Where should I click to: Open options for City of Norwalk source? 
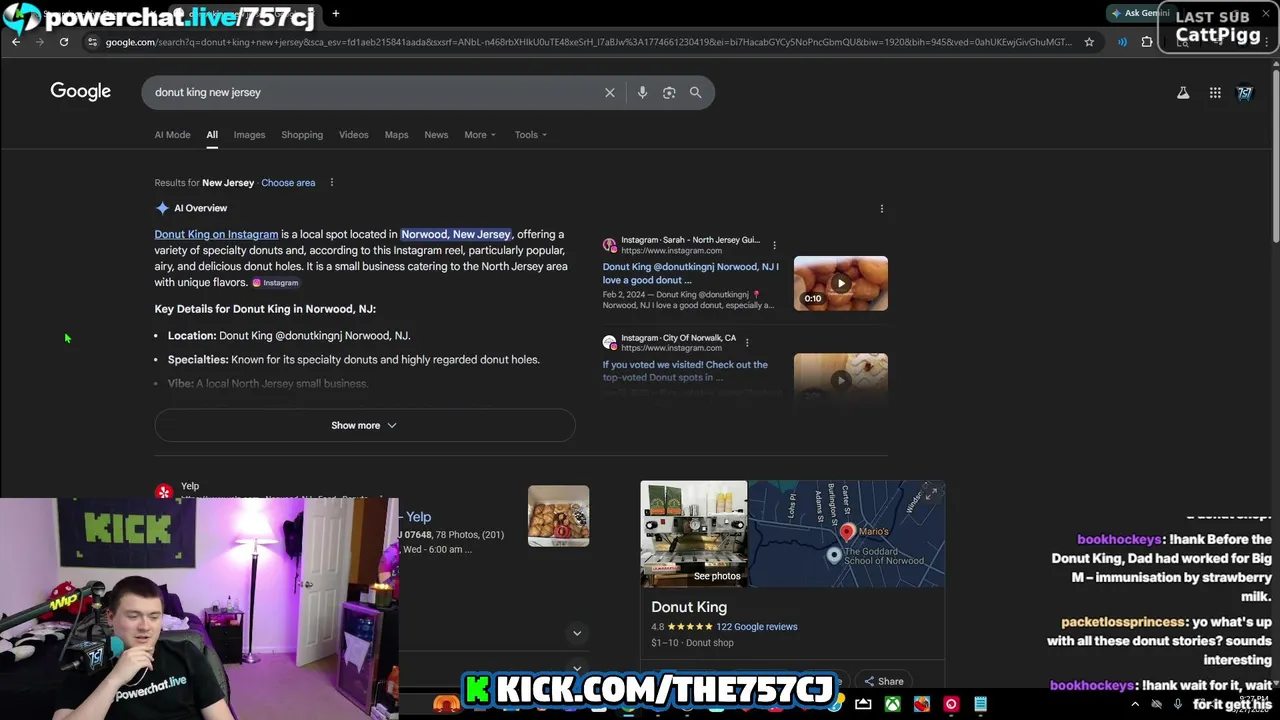tap(747, 343)
